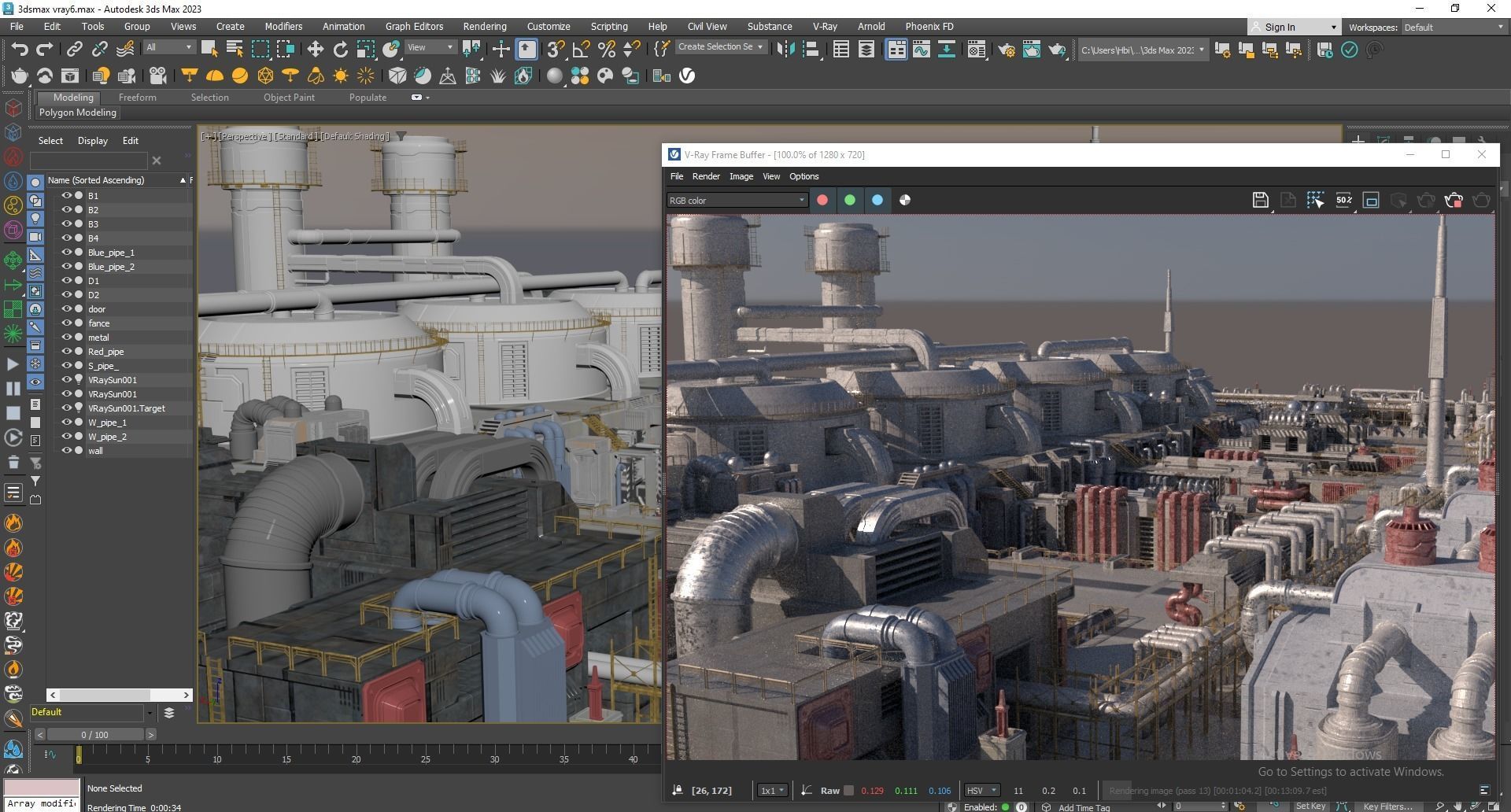The image size is (1511, 812).
Task: Click the V-Ray physical camera icon
Action: pyautogui.click(x=158, y=76)
